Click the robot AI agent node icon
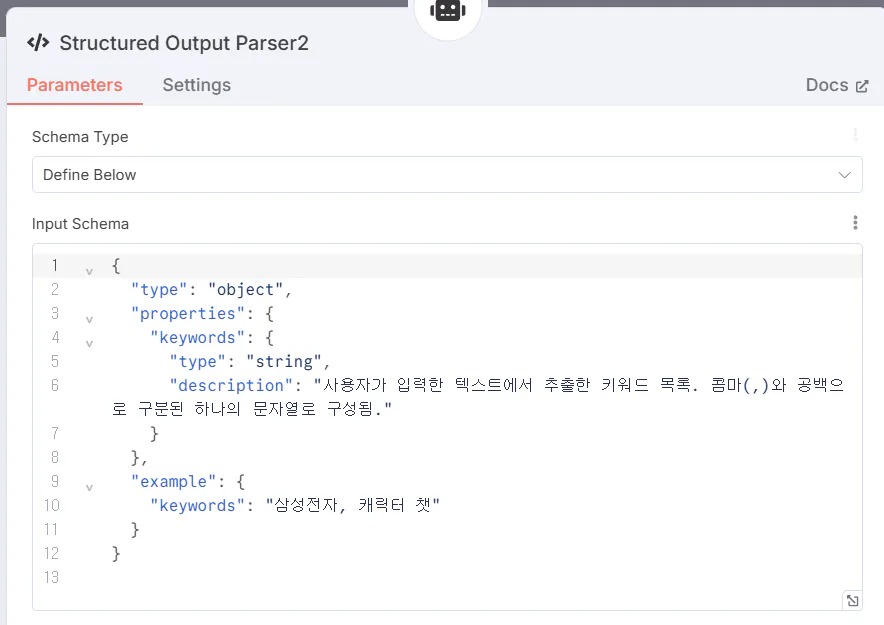Screen dimensions: 884x625 (447, 11)
